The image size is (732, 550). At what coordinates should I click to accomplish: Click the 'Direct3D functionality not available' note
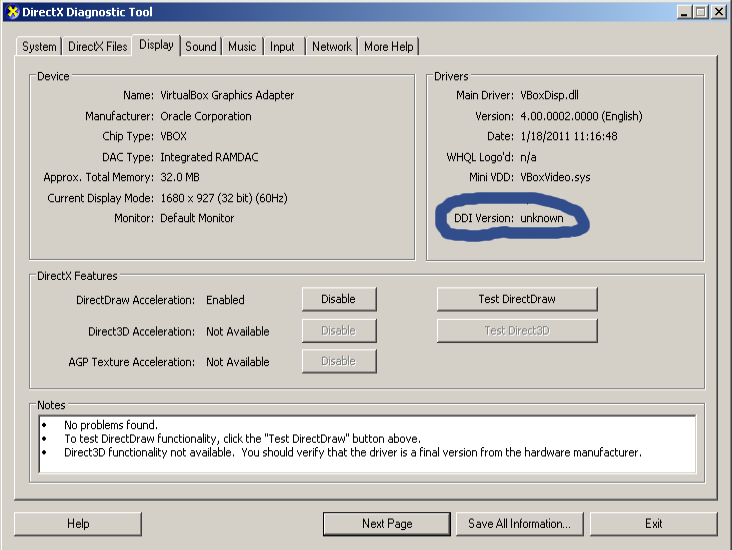click(x=352, y=452)
